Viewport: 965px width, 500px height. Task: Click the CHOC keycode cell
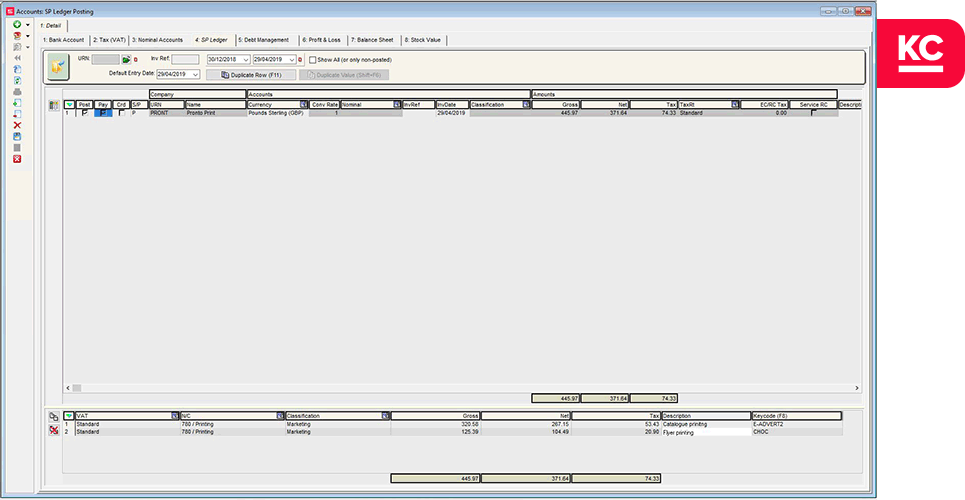pos(797,432)
